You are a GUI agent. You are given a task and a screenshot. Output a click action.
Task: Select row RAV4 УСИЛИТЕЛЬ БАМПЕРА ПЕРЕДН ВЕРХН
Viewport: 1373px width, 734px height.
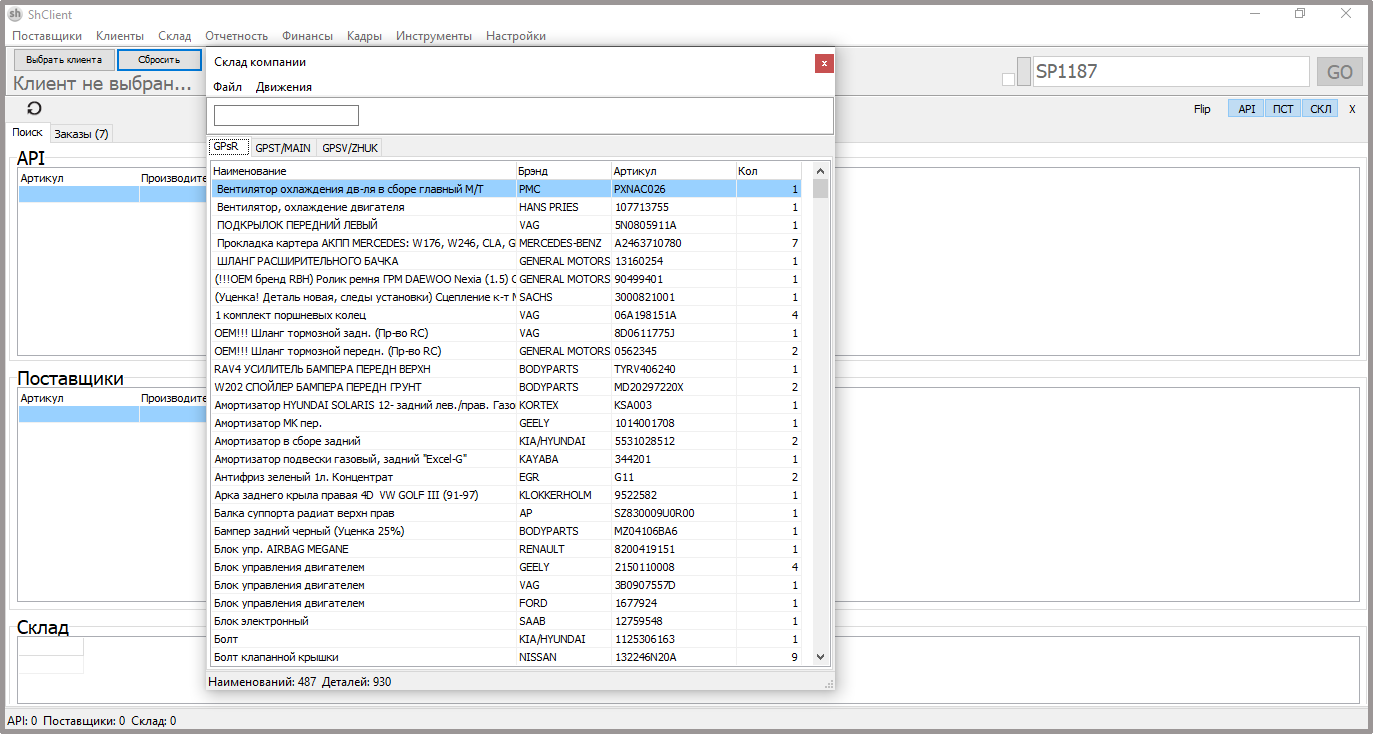(506, 369)
